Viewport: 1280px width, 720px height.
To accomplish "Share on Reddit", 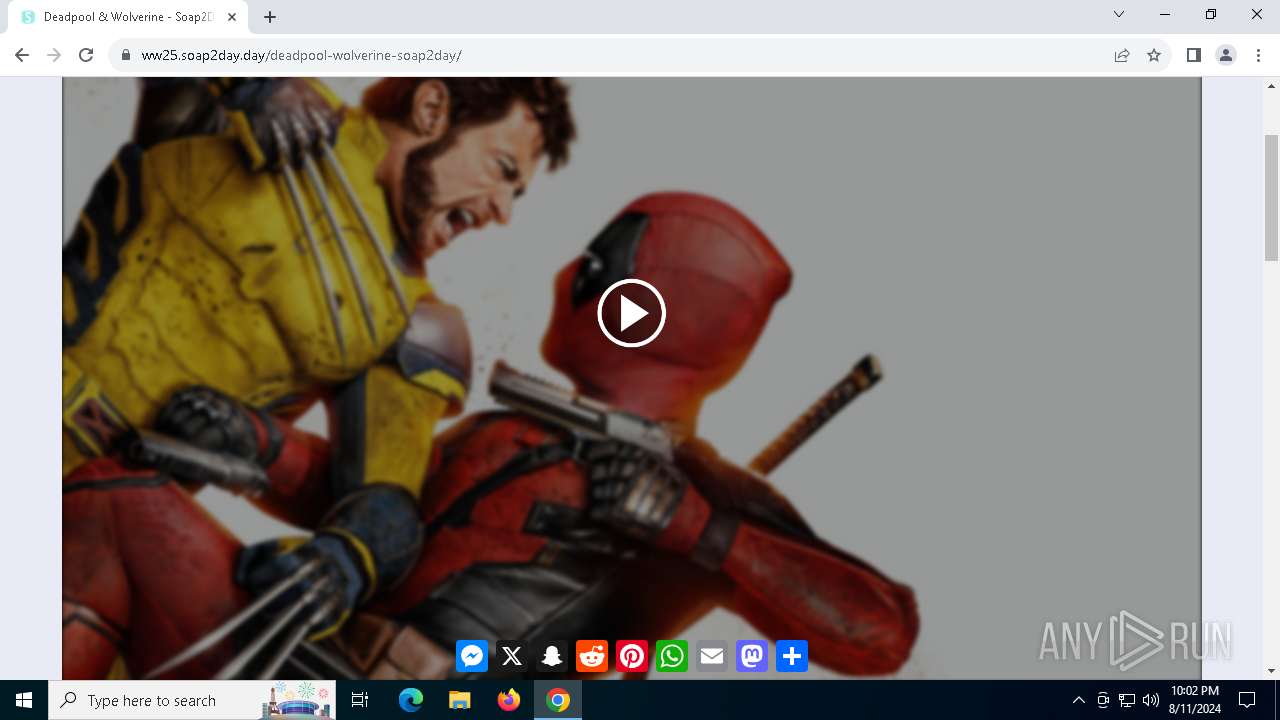I will pos(592,656).
